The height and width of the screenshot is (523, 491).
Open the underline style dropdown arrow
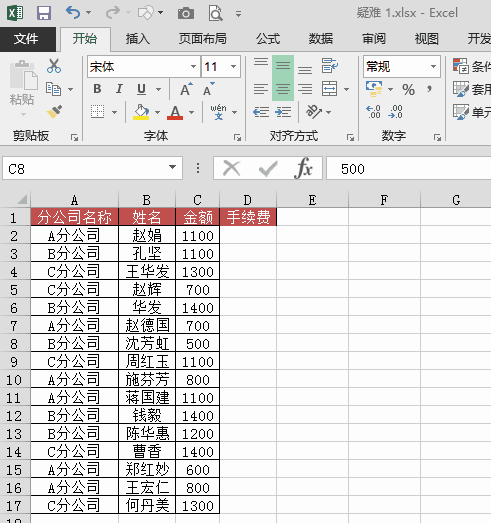tap(158, 89)
